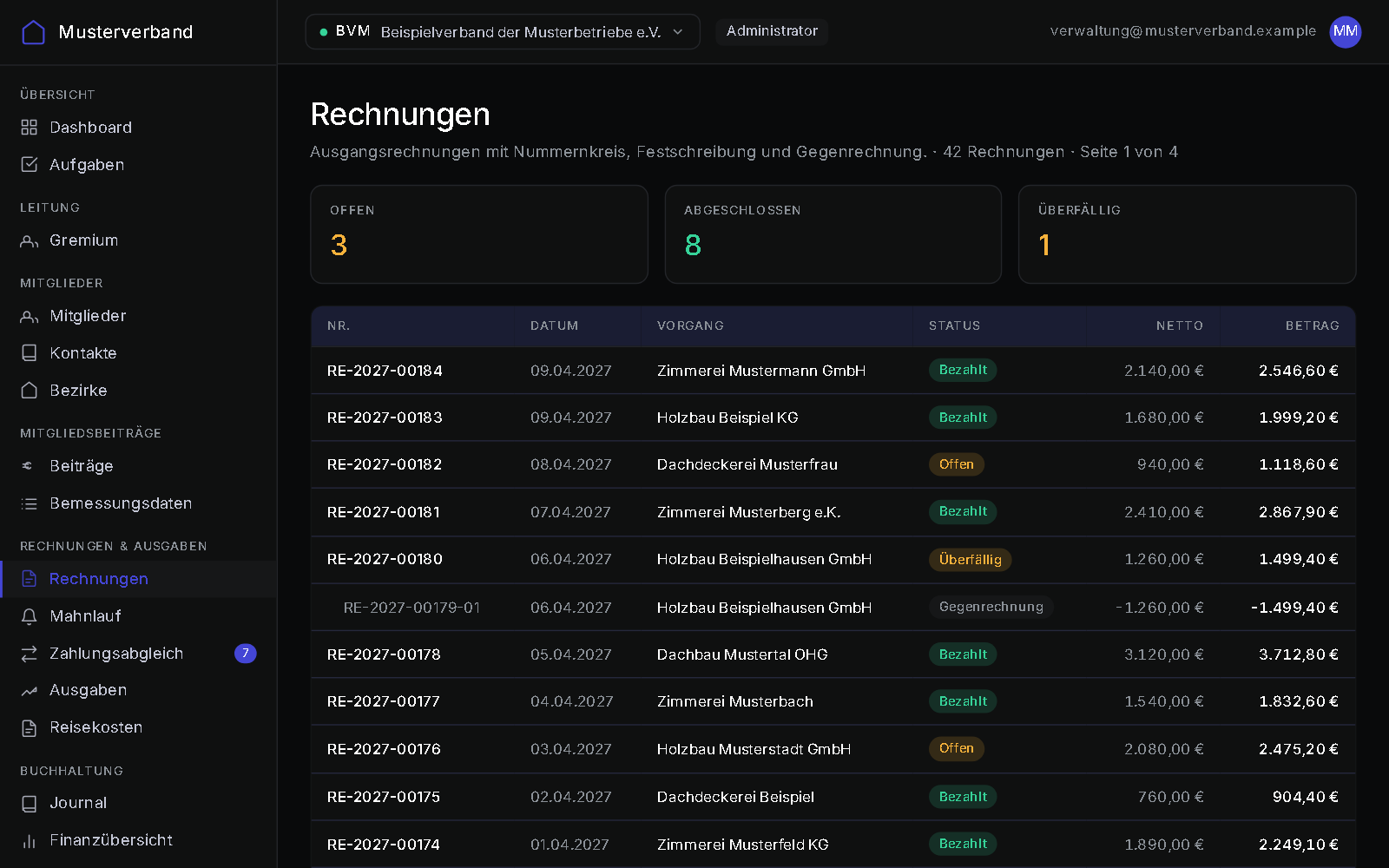Click Offen badge for Dachdeckerei Musterfrau

click(x=956, y=464)
